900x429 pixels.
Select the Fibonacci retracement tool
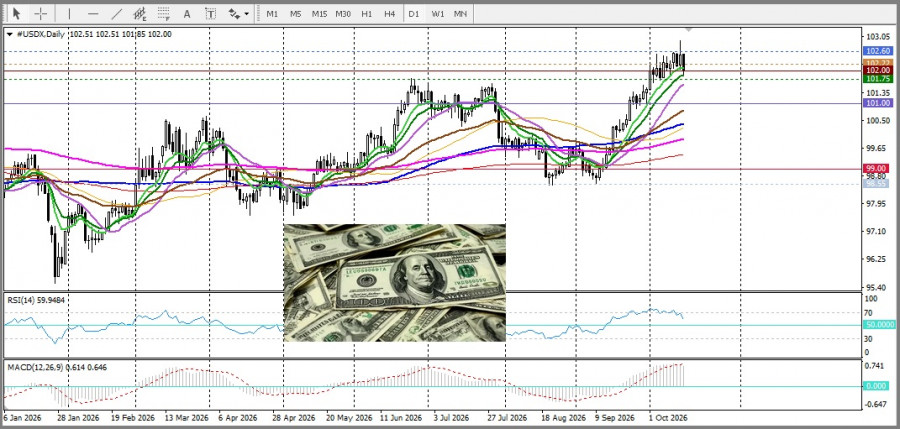(x=164, y=13)
